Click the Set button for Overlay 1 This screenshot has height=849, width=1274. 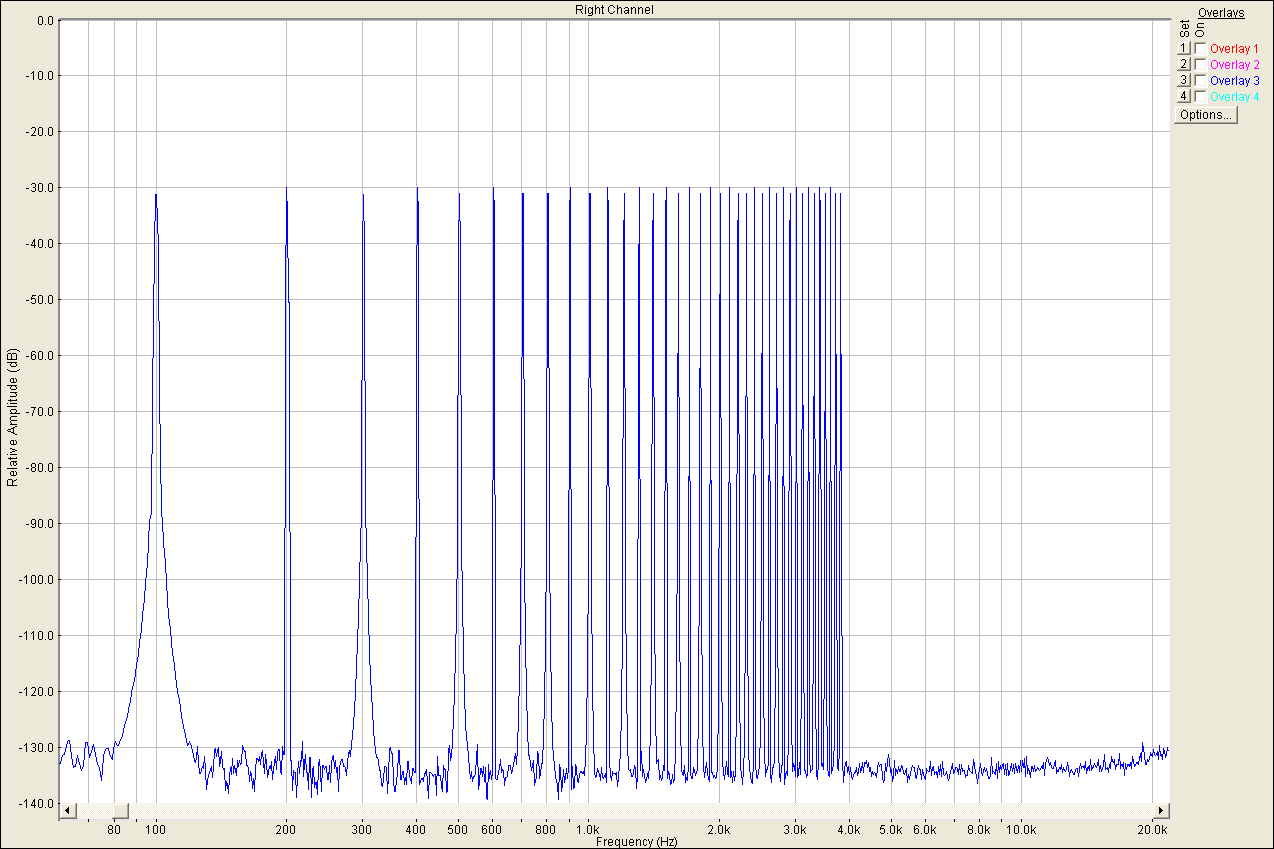[1184, 48]
